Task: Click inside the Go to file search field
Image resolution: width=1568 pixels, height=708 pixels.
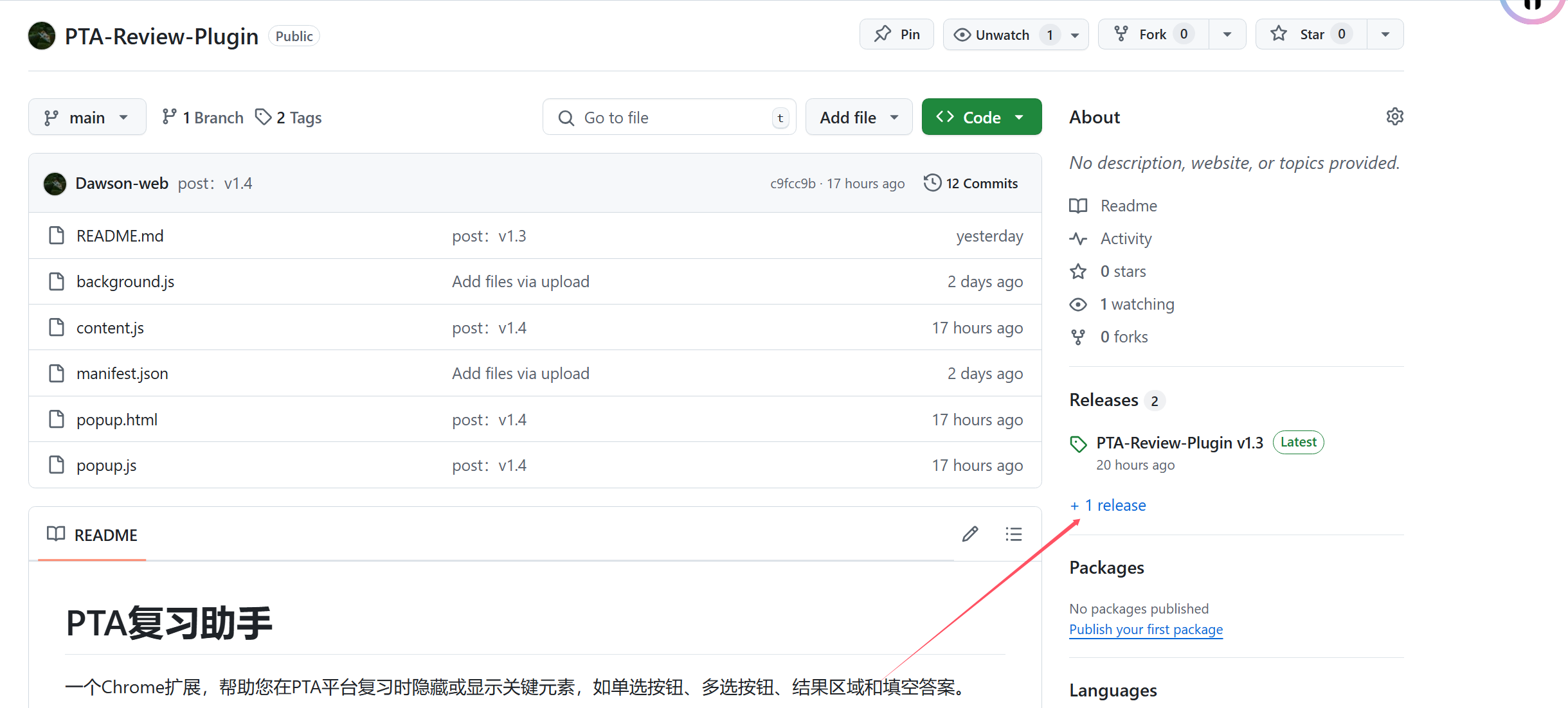Action: click(x=669, y=117)
